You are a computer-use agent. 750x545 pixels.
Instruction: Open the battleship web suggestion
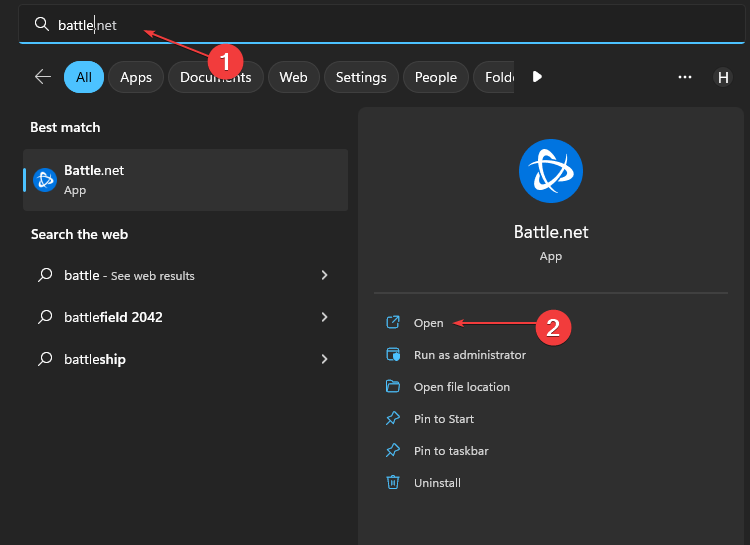(x=186, y=359)
